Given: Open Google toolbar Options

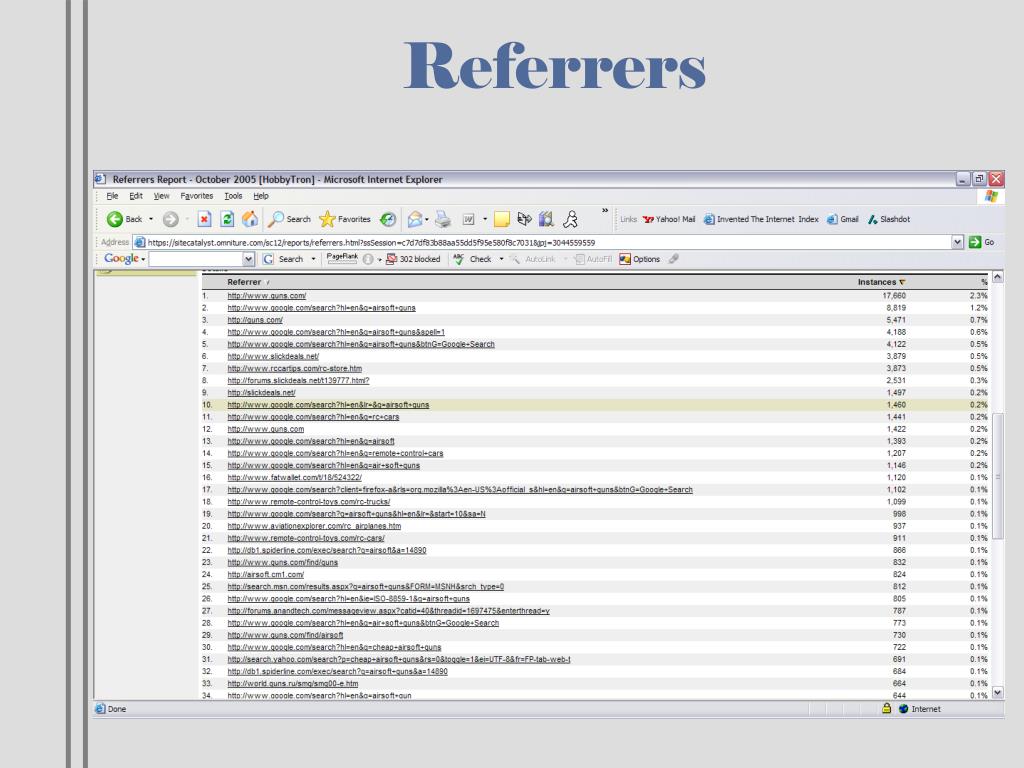Looking at the screenshot, I should pos(639,259).
